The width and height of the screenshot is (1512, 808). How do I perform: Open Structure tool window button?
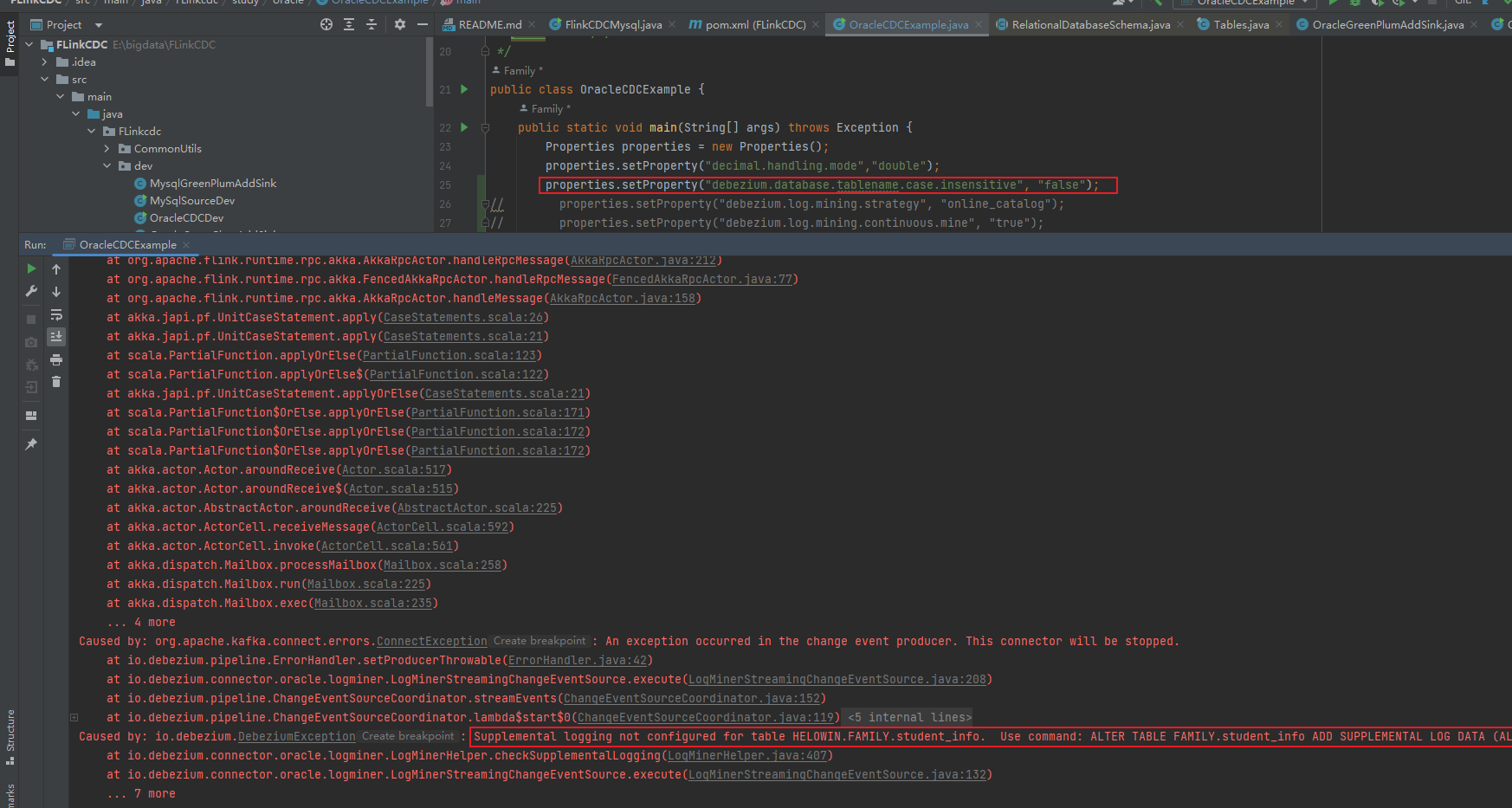10,737
